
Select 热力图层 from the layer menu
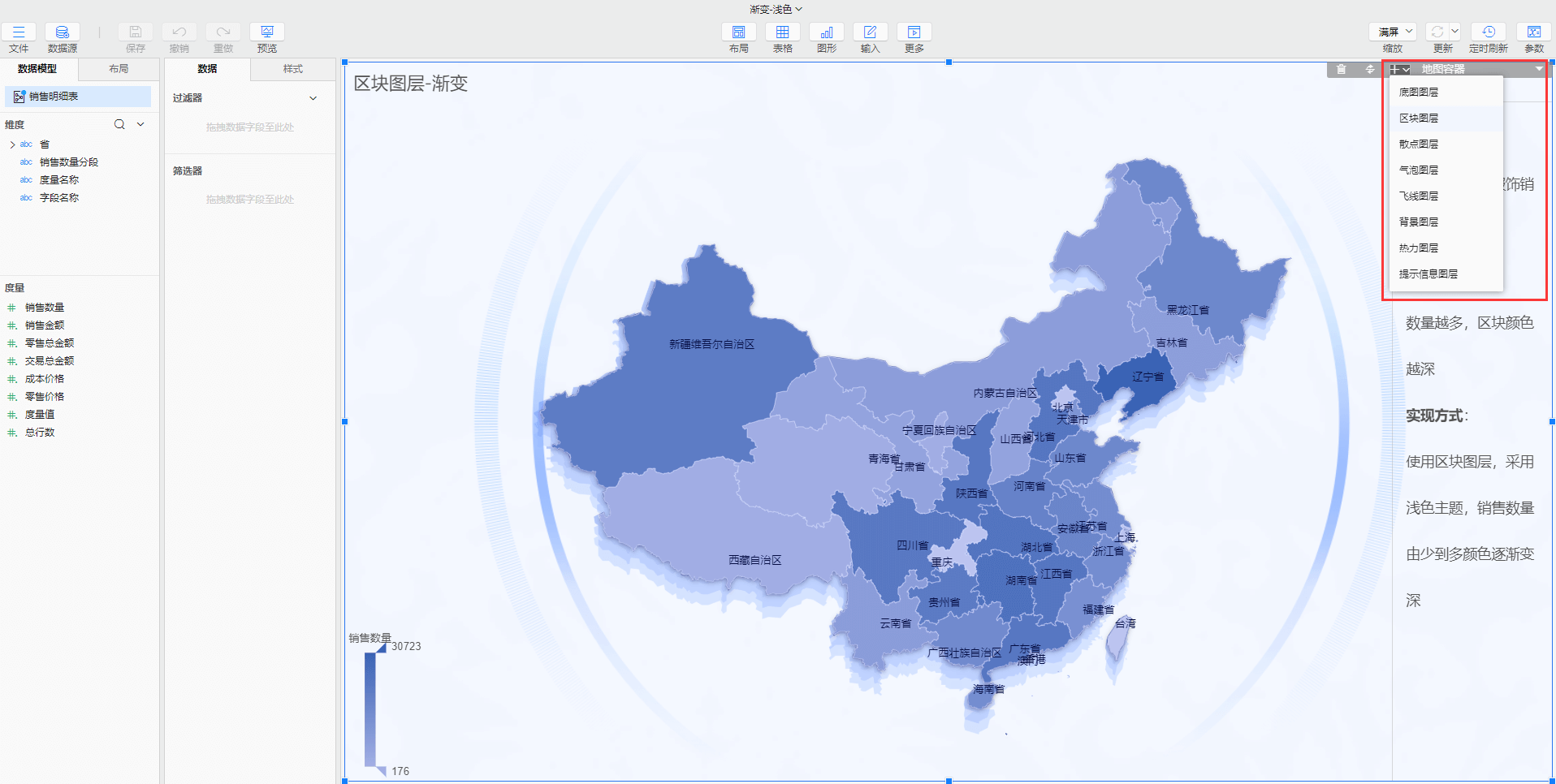click(1418, 248)
